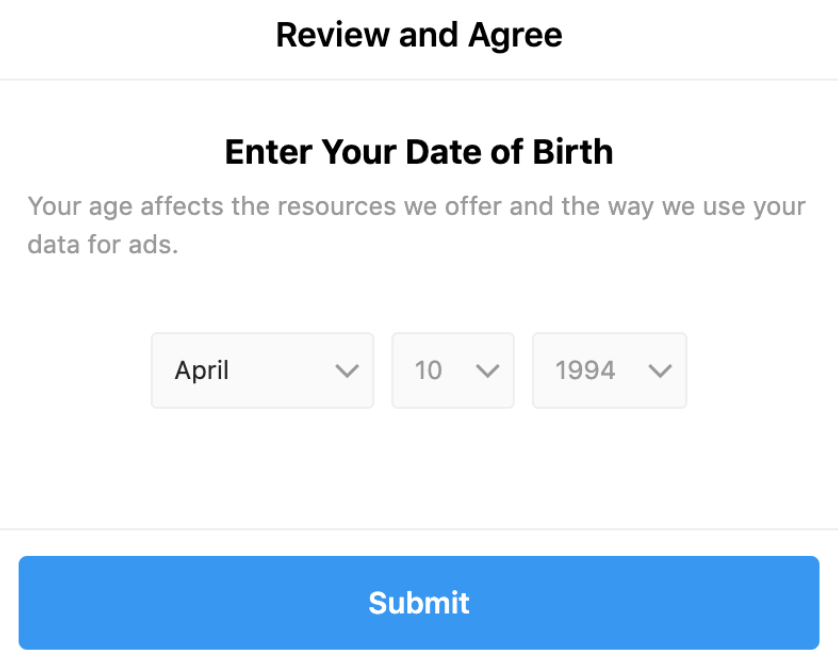Click the "Your age affects the resources" line

click(417, 207)
